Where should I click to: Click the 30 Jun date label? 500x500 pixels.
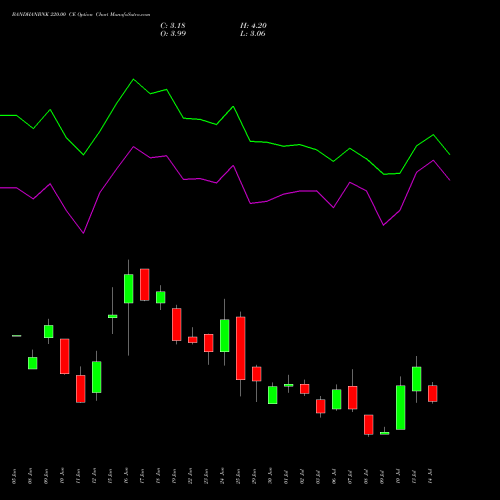(270, 476)
